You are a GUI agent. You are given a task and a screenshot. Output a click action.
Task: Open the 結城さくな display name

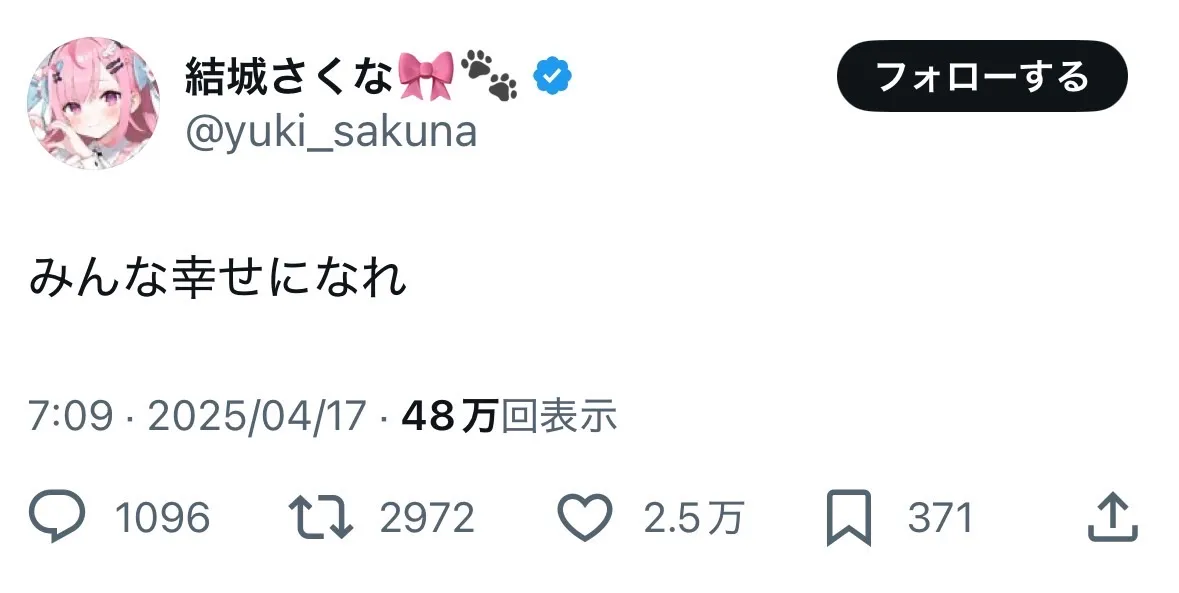tap(289, 77)
